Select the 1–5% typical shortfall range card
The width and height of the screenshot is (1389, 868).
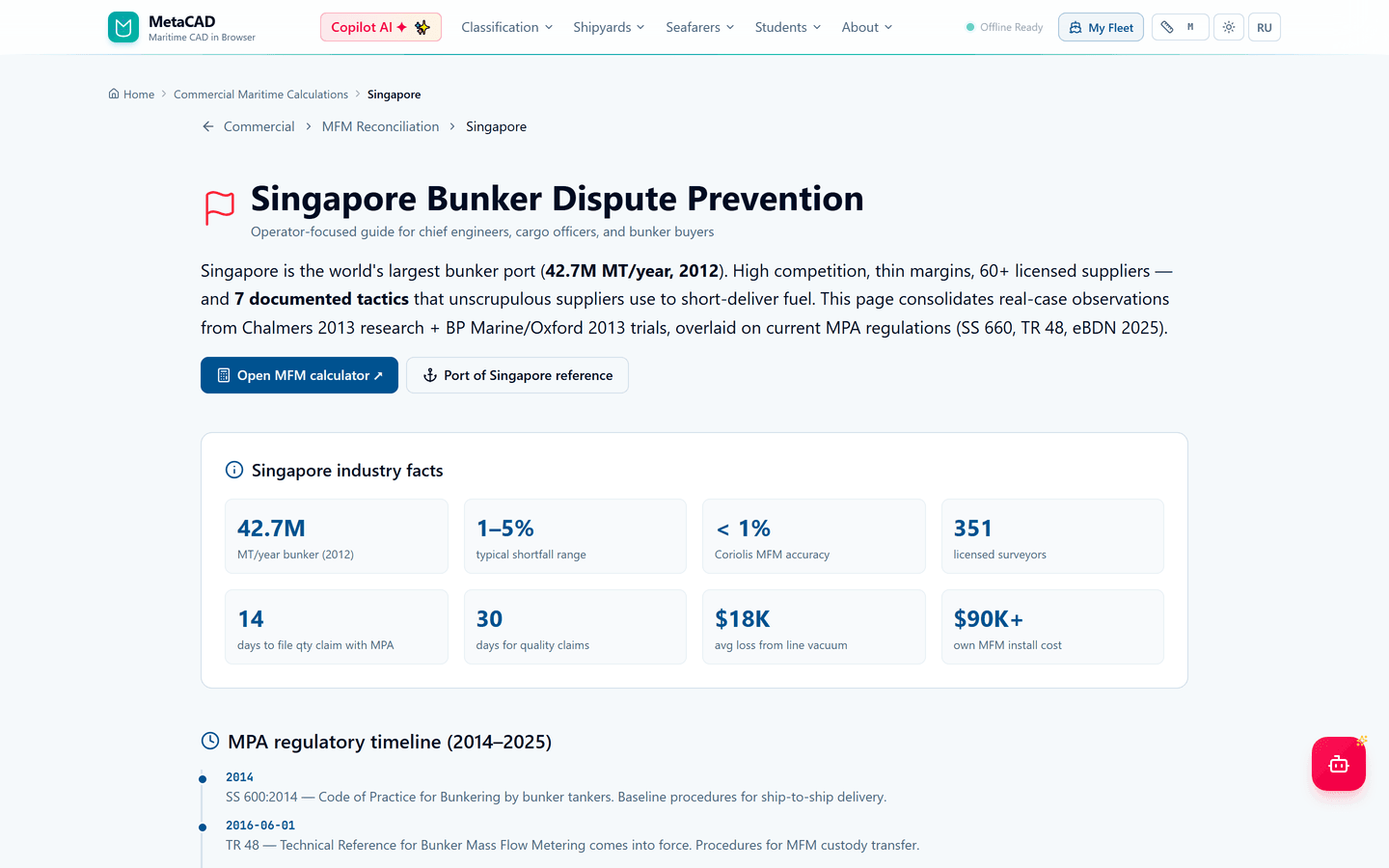click(575, 536)
